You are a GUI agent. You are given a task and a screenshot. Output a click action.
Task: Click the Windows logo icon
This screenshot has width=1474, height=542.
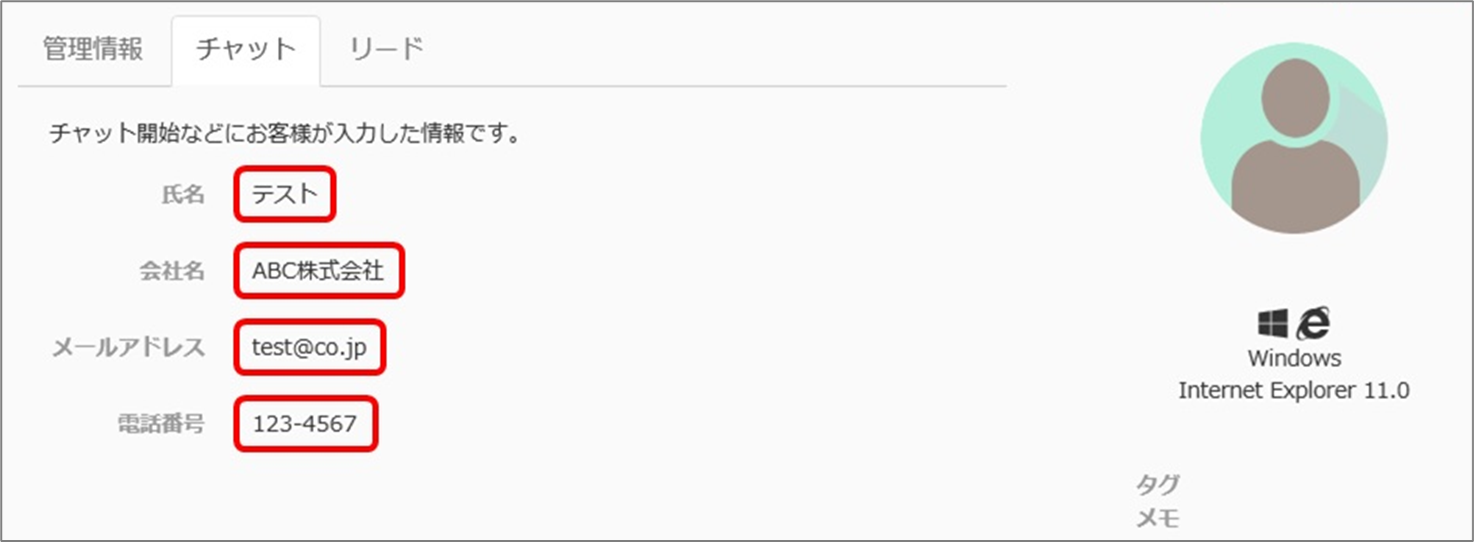tap(1273, 323)
